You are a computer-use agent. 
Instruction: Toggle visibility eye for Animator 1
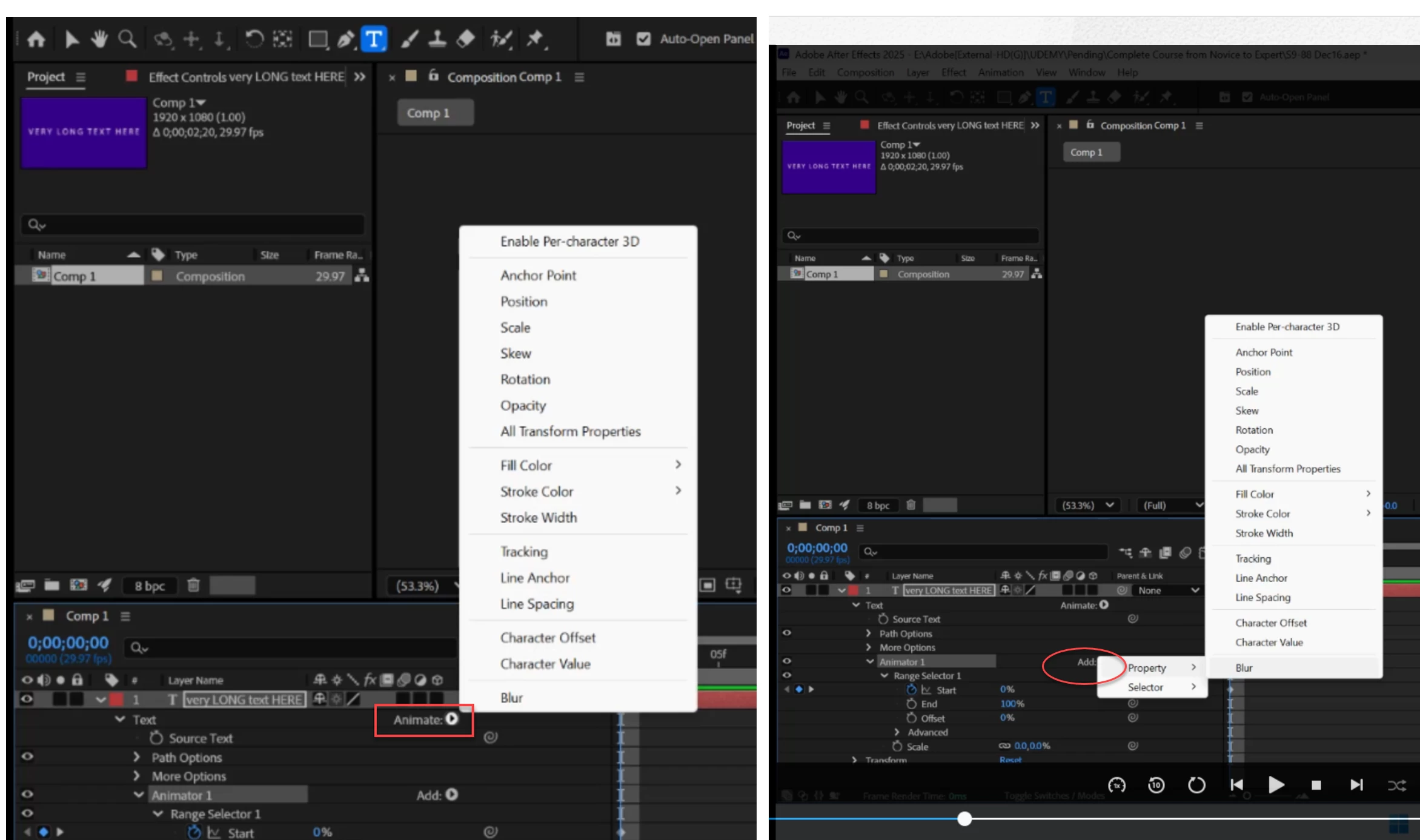click(27, 794)
